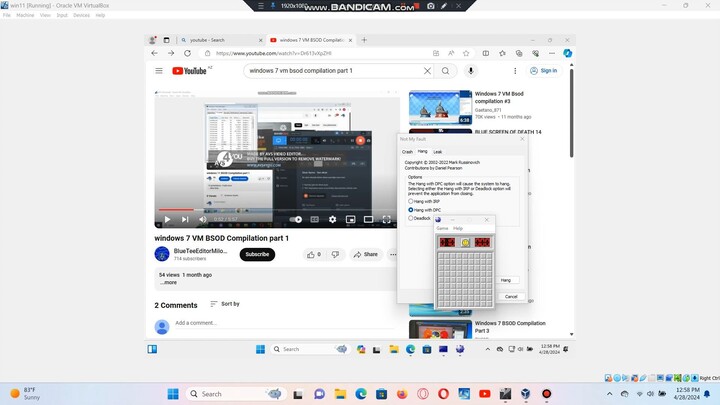The height and width of the screenshot is (405, 720).
Task: Subscribe to BlueTeeEditorMilo channel
Action: click(x=257, y=254)
